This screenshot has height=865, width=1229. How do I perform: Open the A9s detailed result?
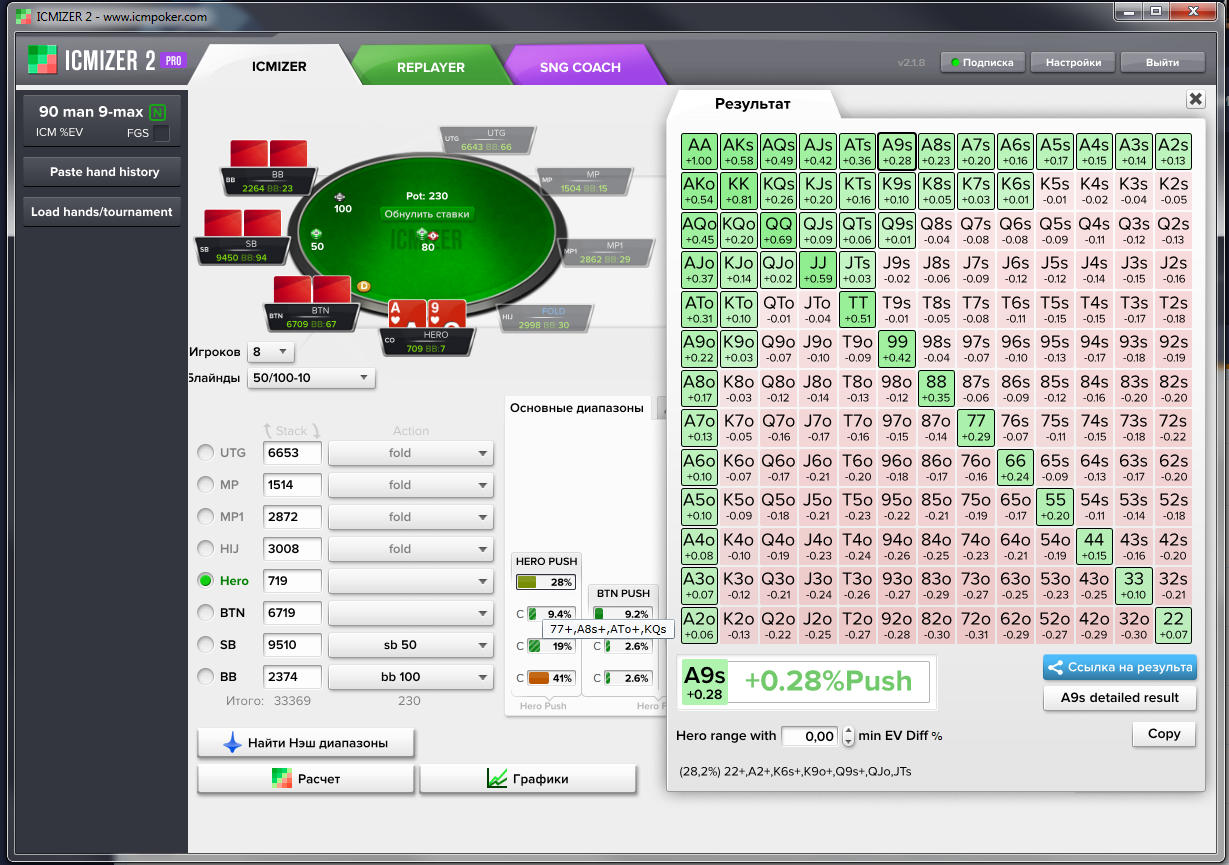pos(1120,698)
